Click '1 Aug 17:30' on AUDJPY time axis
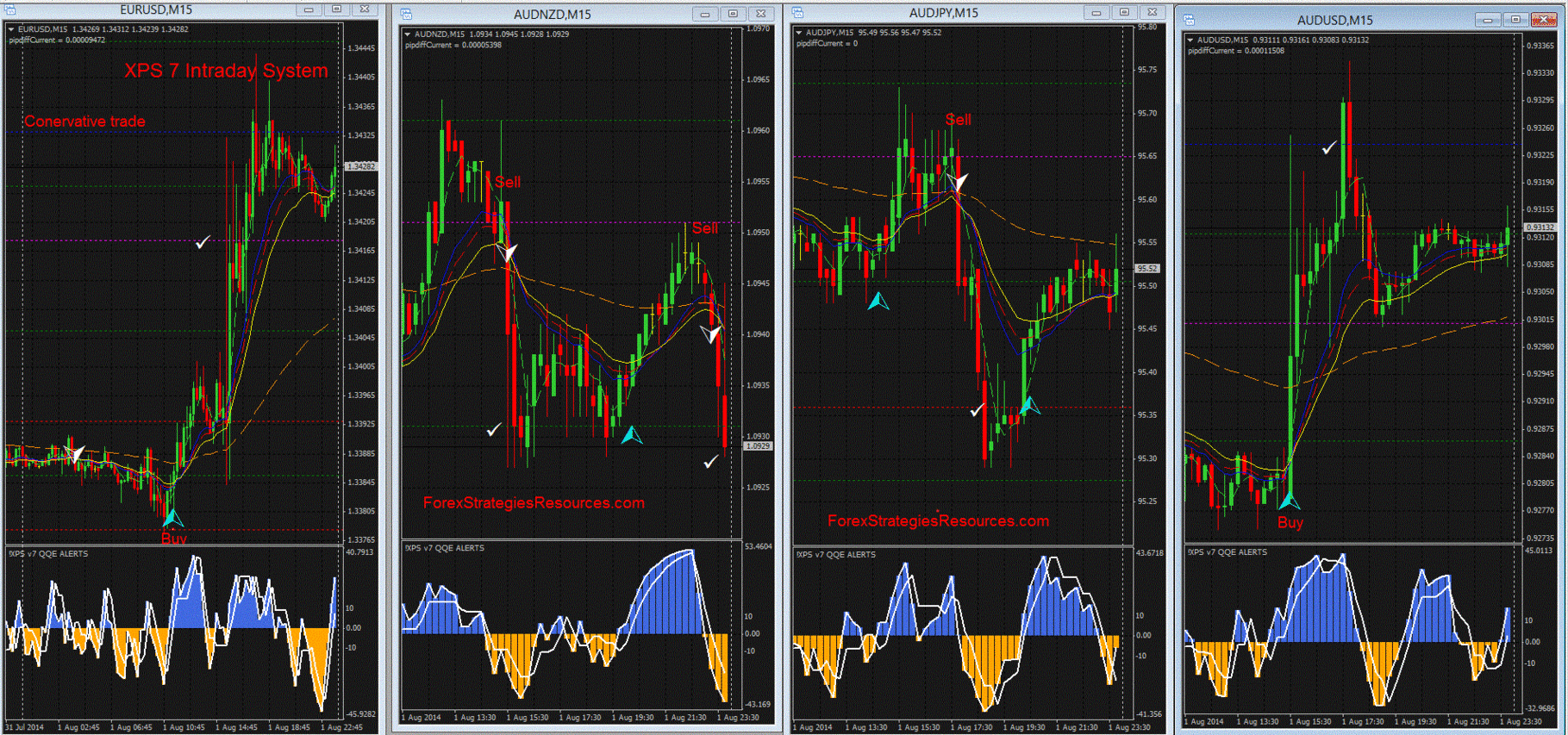1568x735 pixels. click(971, 727)
